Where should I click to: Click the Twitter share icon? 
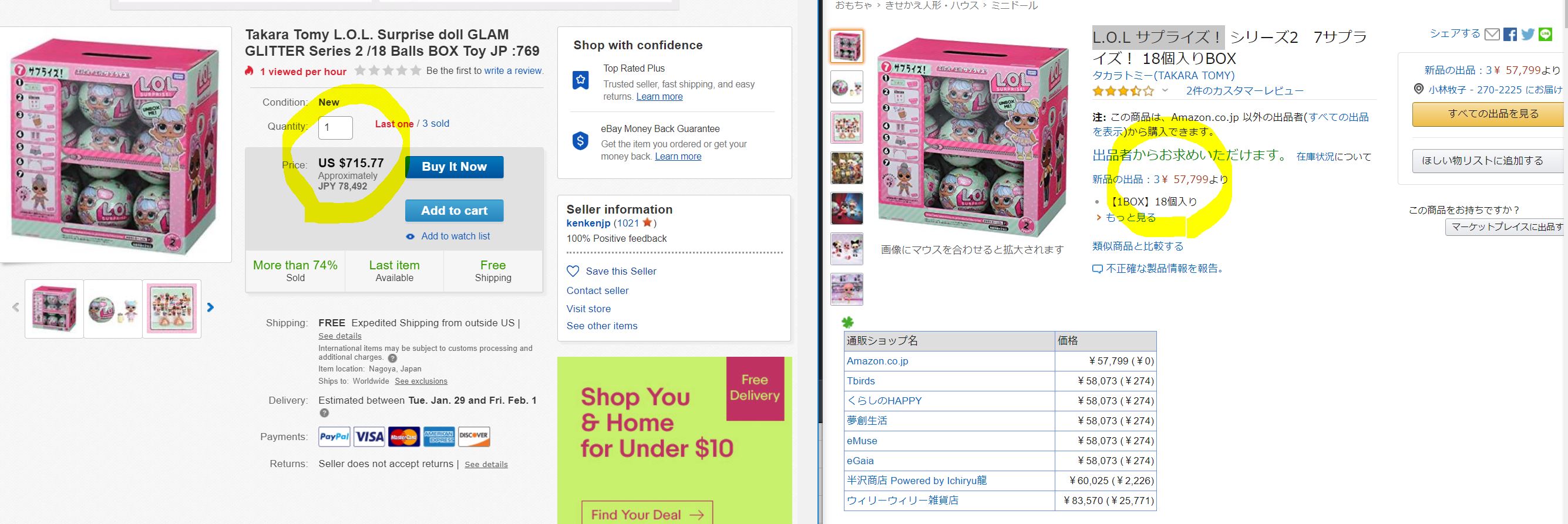[1528, 35]
